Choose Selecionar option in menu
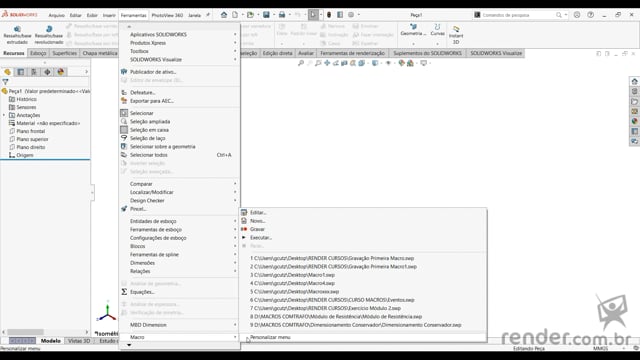This screenshot has width=640, height=360. coord(142,113)
